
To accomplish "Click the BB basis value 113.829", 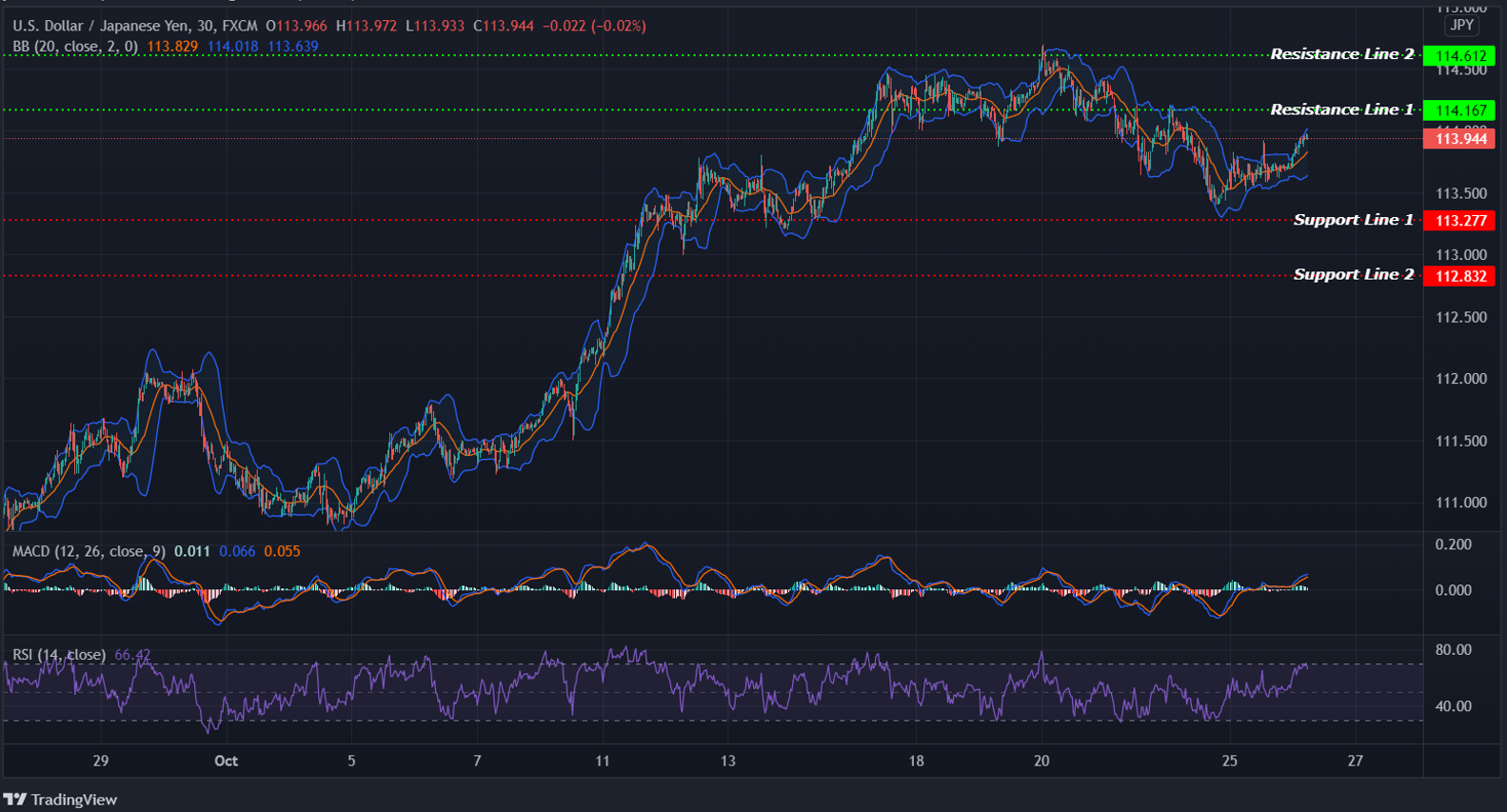I will (172, 46).
